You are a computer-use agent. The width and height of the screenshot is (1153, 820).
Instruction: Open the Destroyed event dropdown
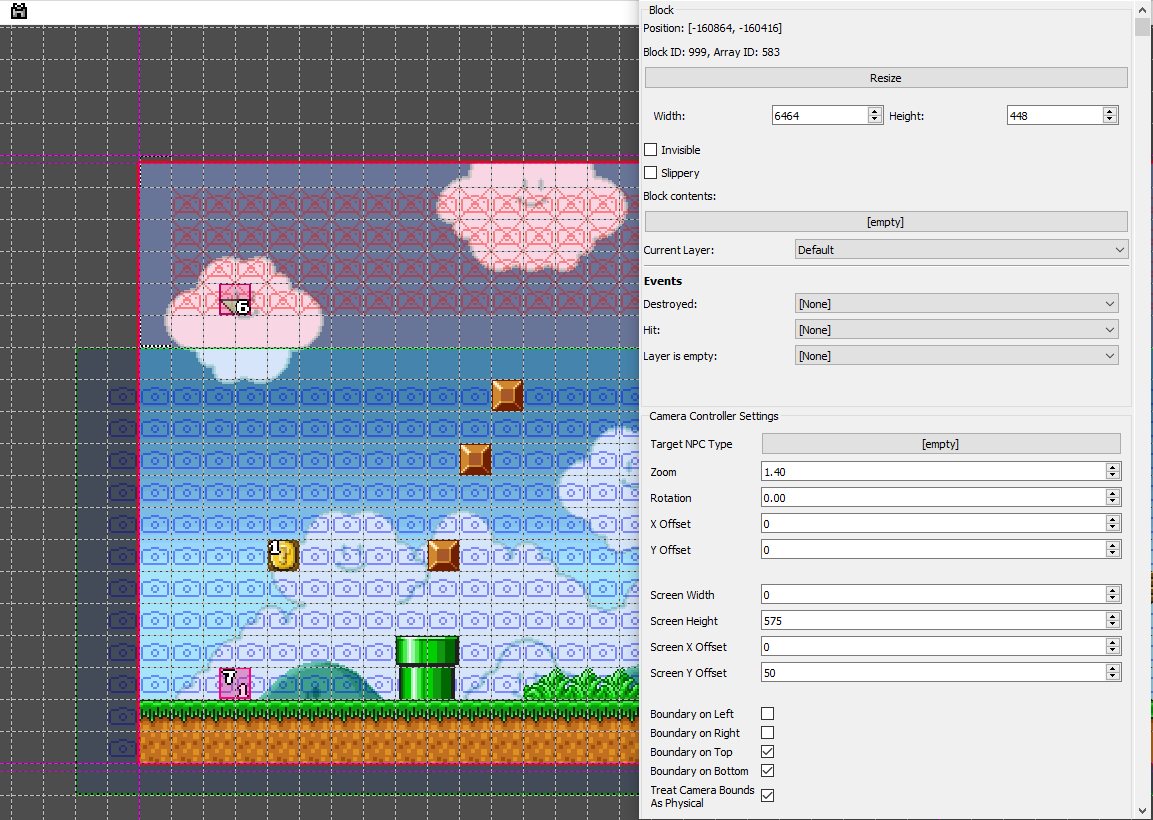pos(957,304)
